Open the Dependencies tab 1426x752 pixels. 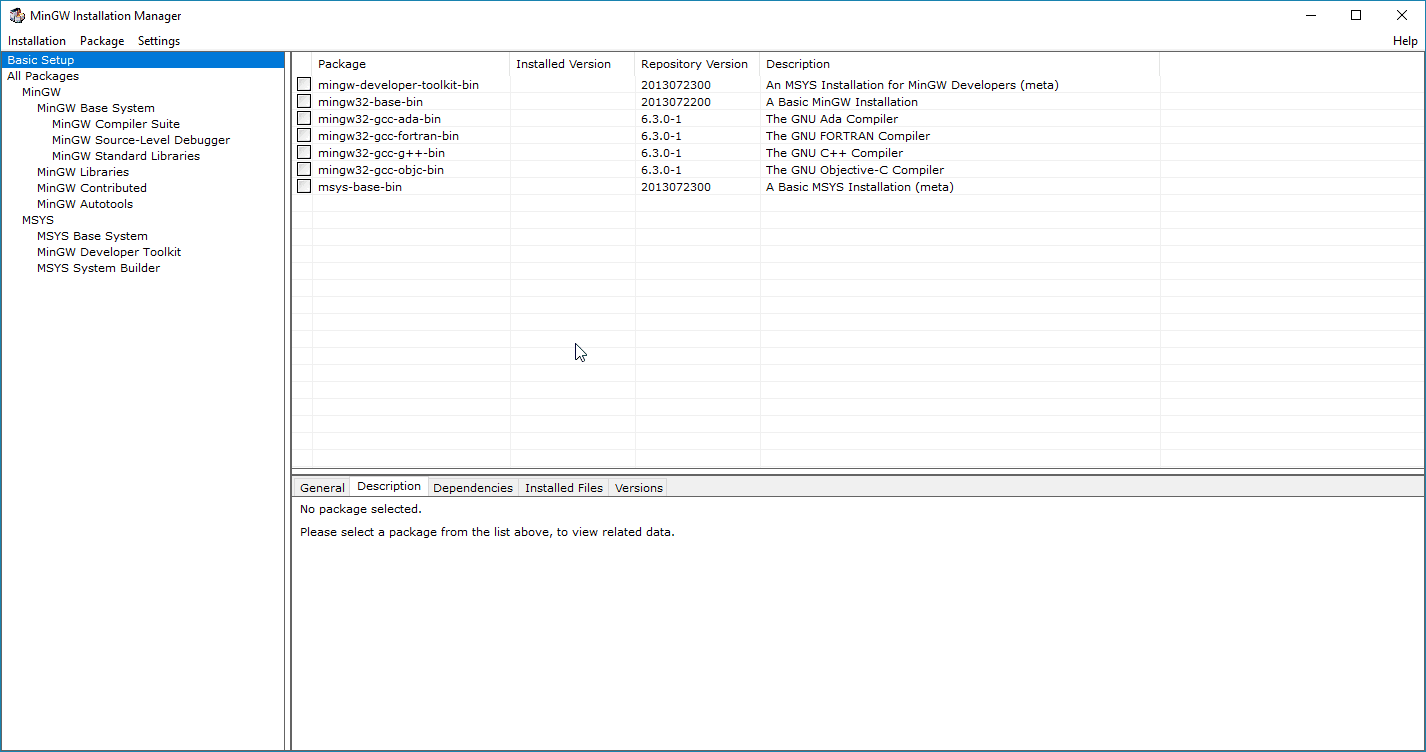click(473, 488)
